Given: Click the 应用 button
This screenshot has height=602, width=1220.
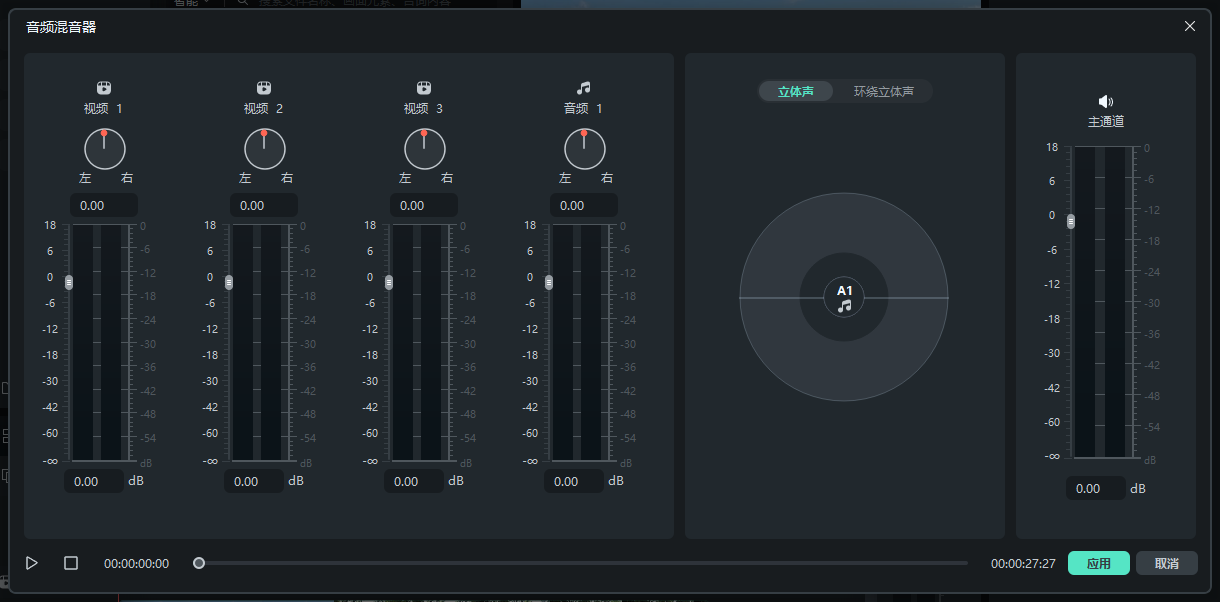Looking at the screenshot, I should [x=1099, y=563].
